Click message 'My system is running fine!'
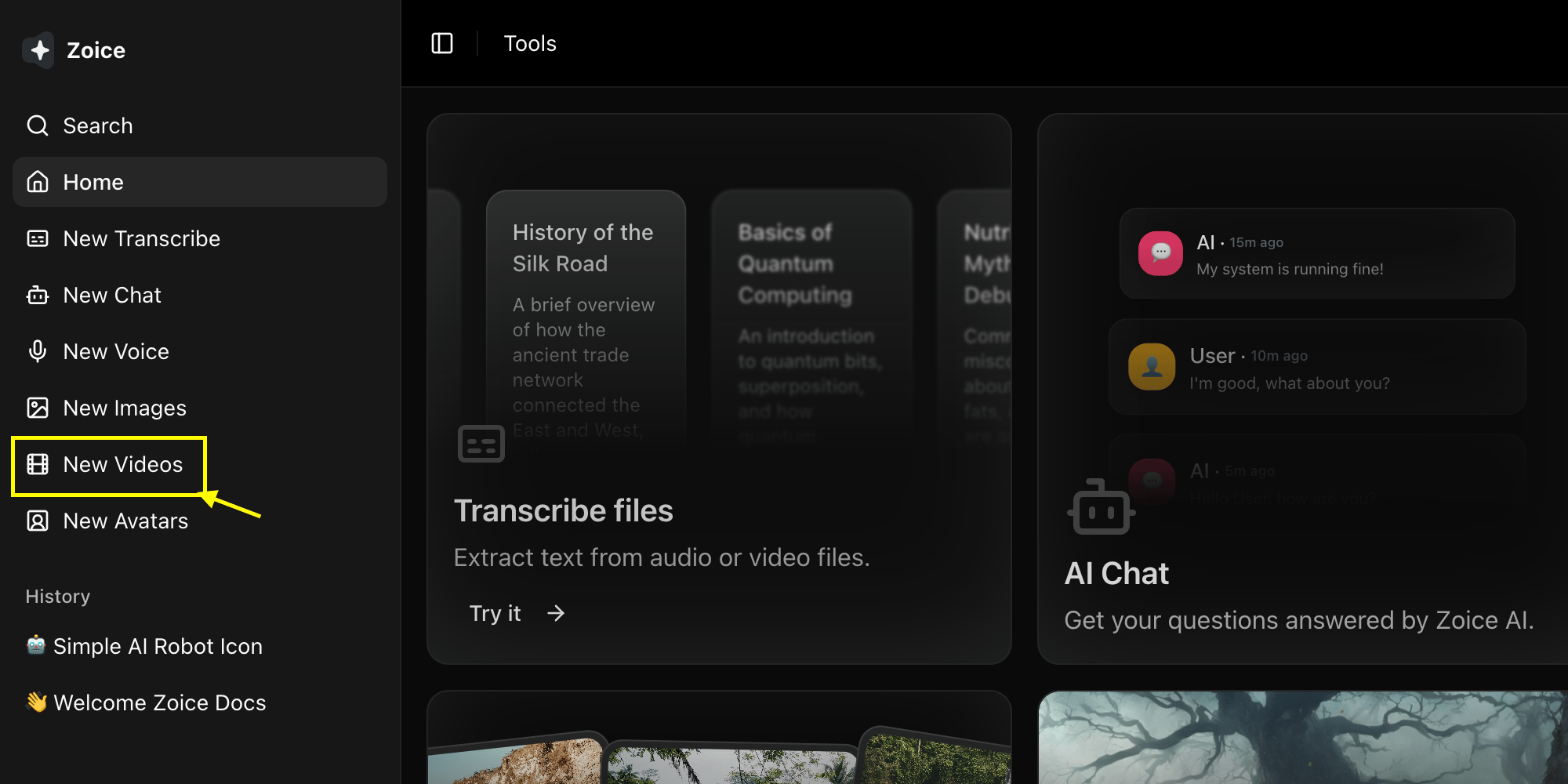The height and width of the screenshot is (784, 1568). click(x=1290, y=269)
